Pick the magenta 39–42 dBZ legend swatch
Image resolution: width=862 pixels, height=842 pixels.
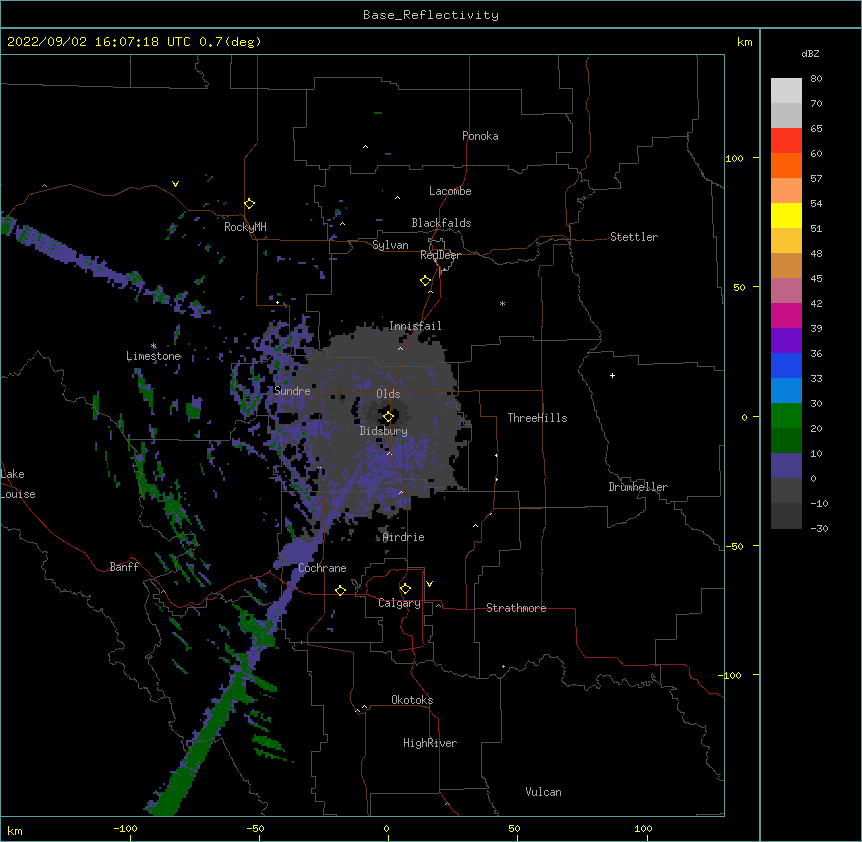(786, 316)
